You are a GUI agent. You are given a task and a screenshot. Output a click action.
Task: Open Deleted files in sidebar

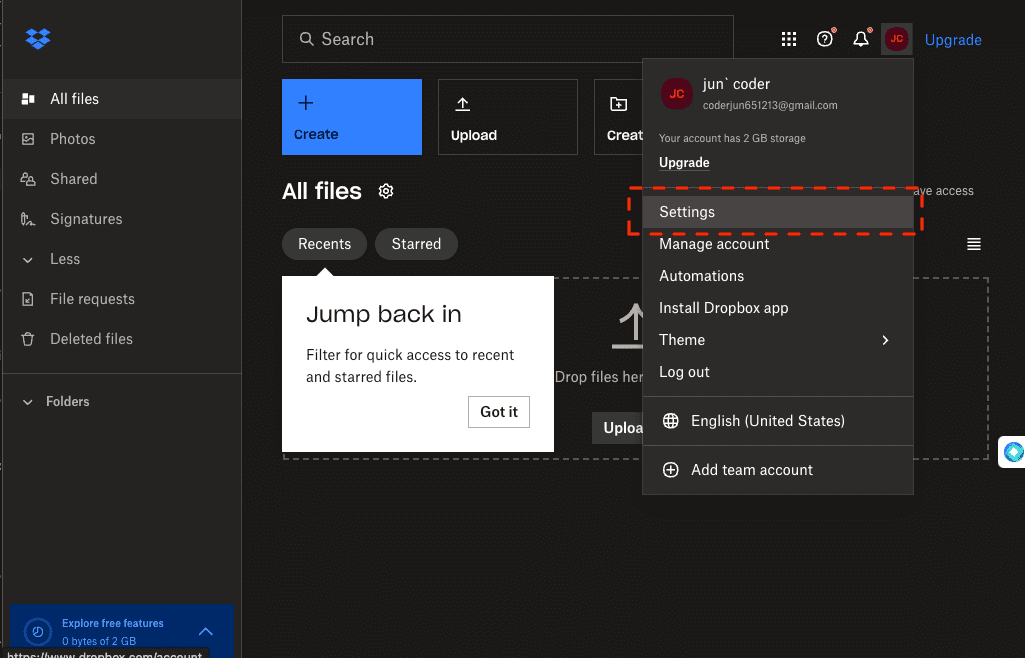click(122, 338)
